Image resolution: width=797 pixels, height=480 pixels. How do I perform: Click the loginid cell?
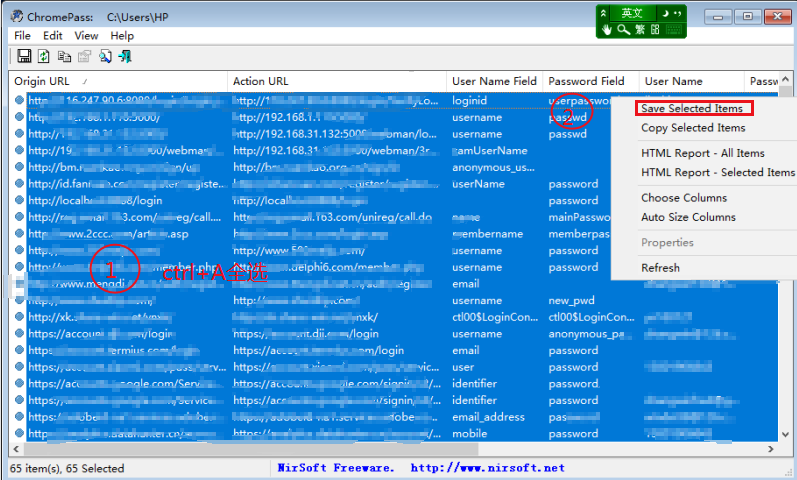(x=469, y=101)
